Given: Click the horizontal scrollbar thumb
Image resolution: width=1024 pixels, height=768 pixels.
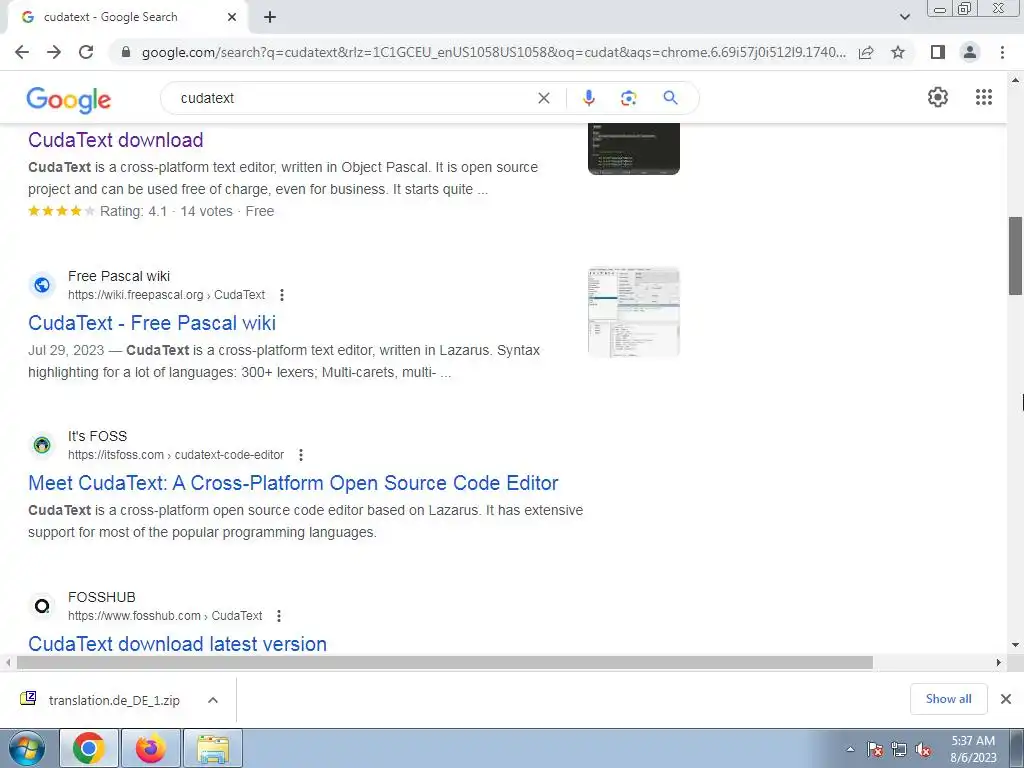Looking at the screenshot, I should pyautogui.click(x=445, y=662).
